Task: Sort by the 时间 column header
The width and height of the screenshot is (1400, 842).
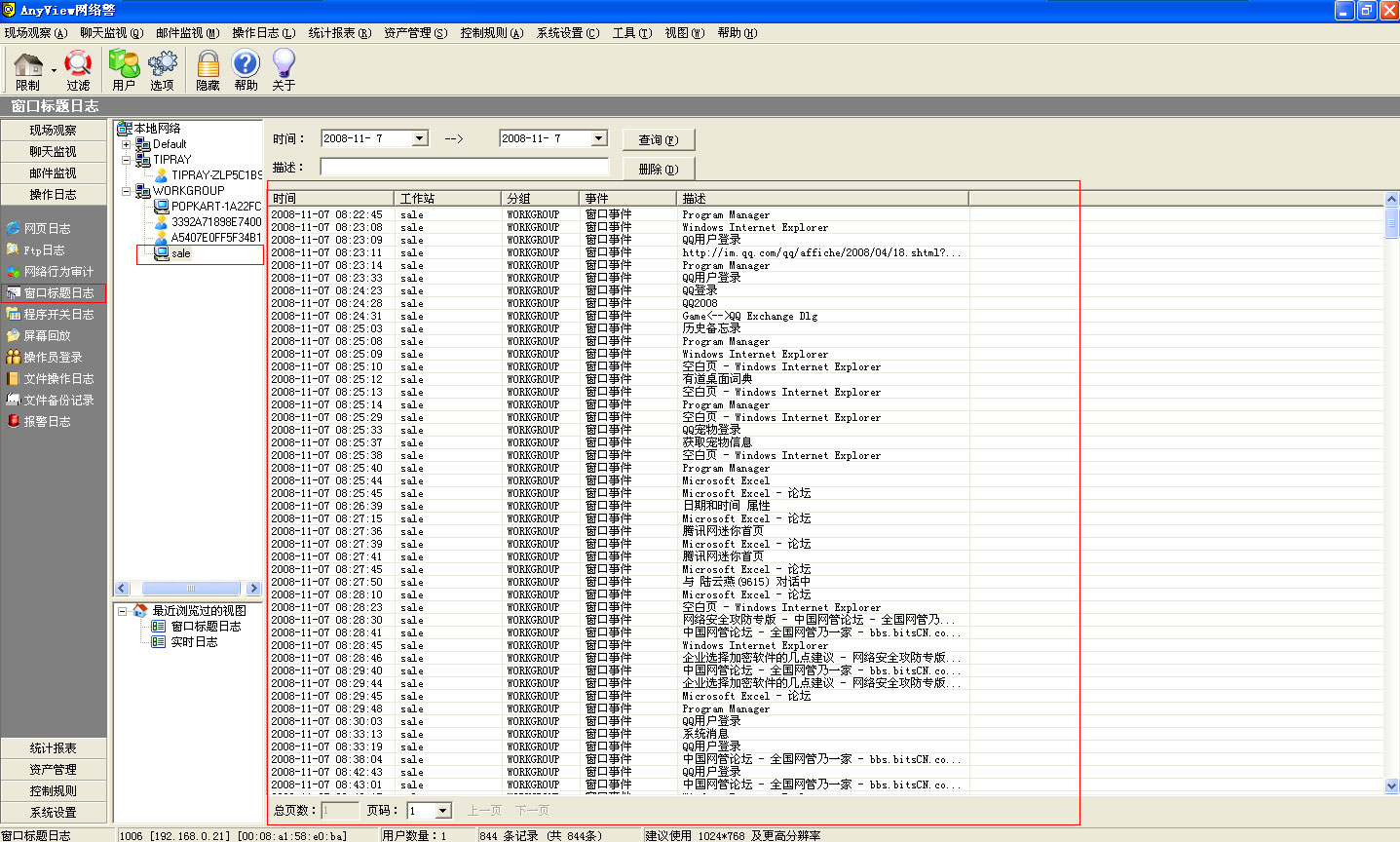Action: tap(330, 199)
